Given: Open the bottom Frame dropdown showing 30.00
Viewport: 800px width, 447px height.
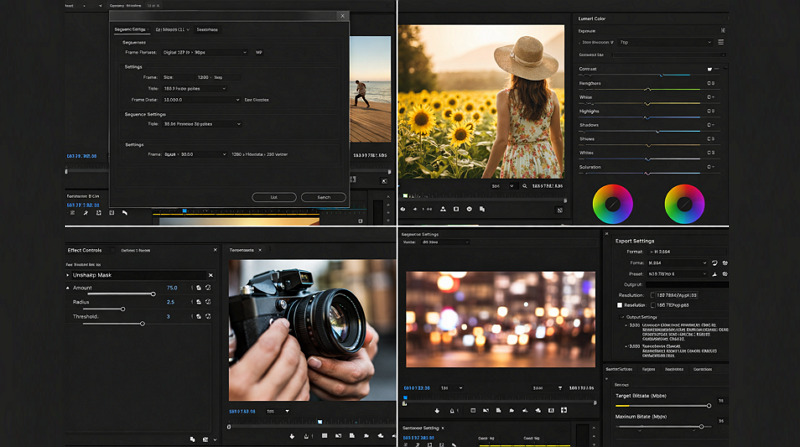Looking at the screenshot, I should tap(195, 154).
